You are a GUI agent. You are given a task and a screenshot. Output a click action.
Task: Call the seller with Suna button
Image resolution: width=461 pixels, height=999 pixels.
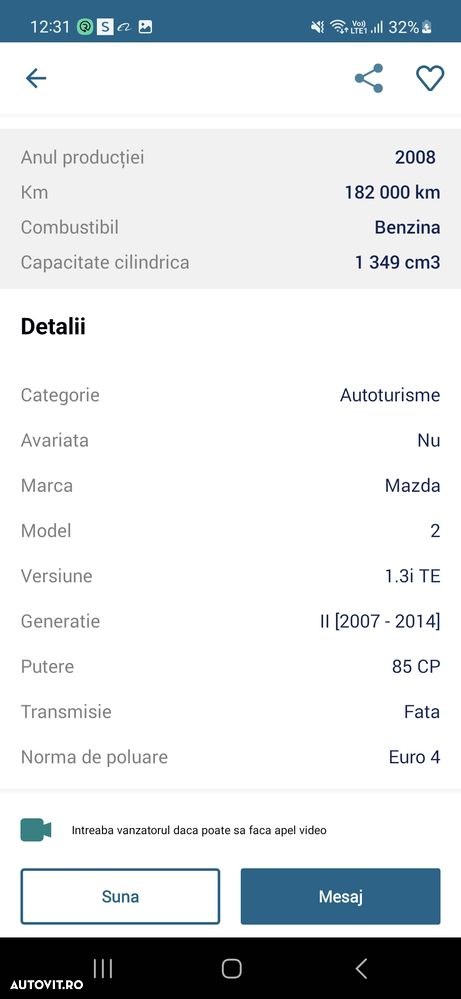point(120,896)
